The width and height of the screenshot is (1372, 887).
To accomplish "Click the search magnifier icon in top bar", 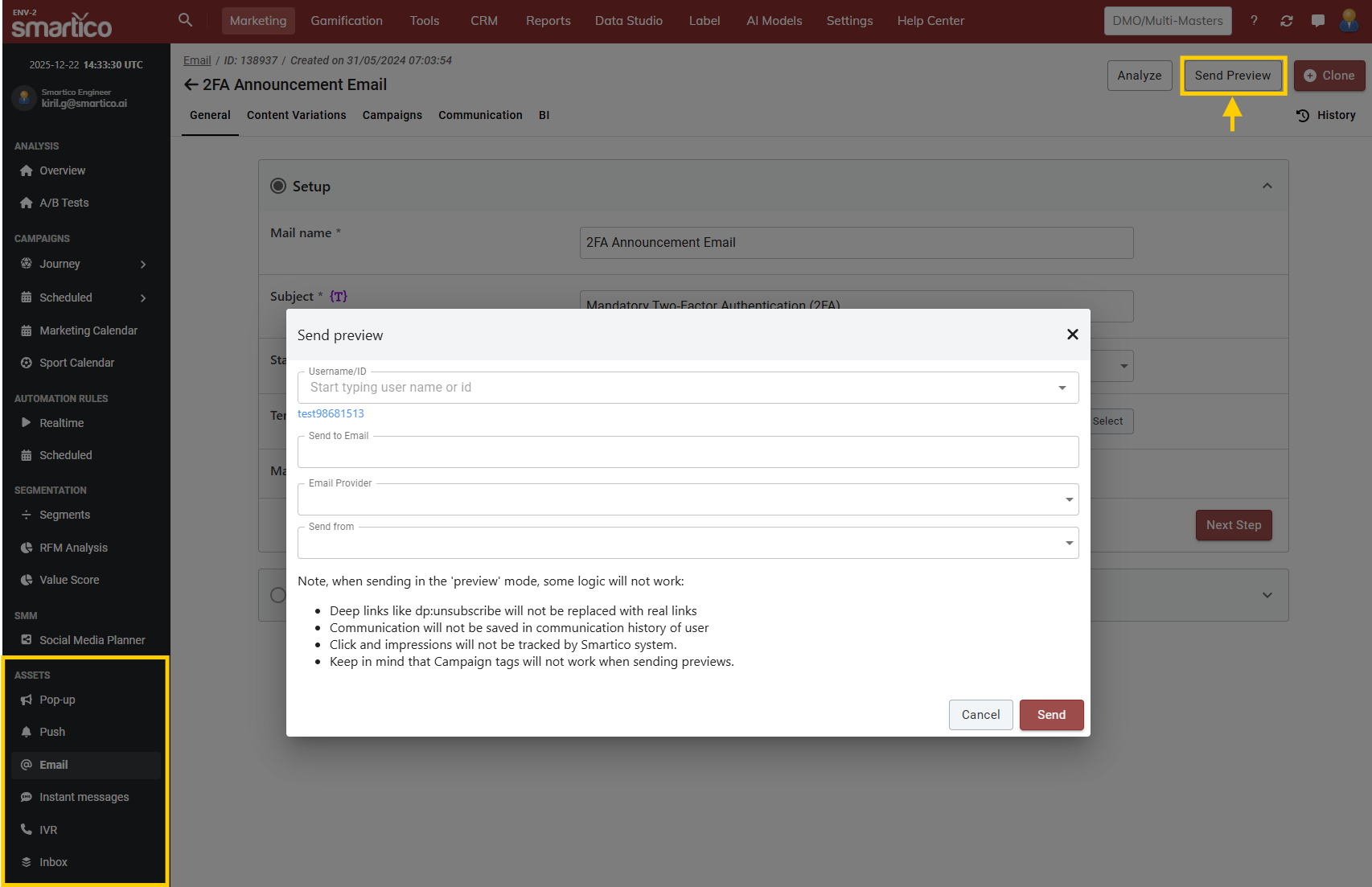I will point(185,20).
